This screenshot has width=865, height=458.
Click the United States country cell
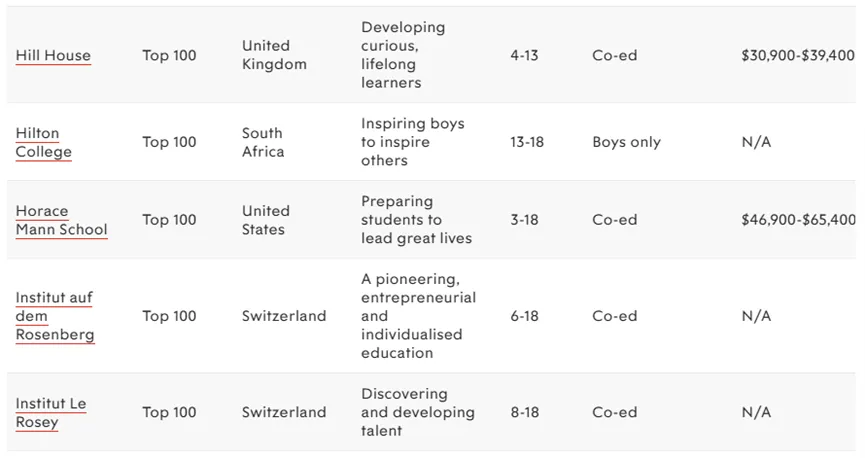(x=265, y=220)
